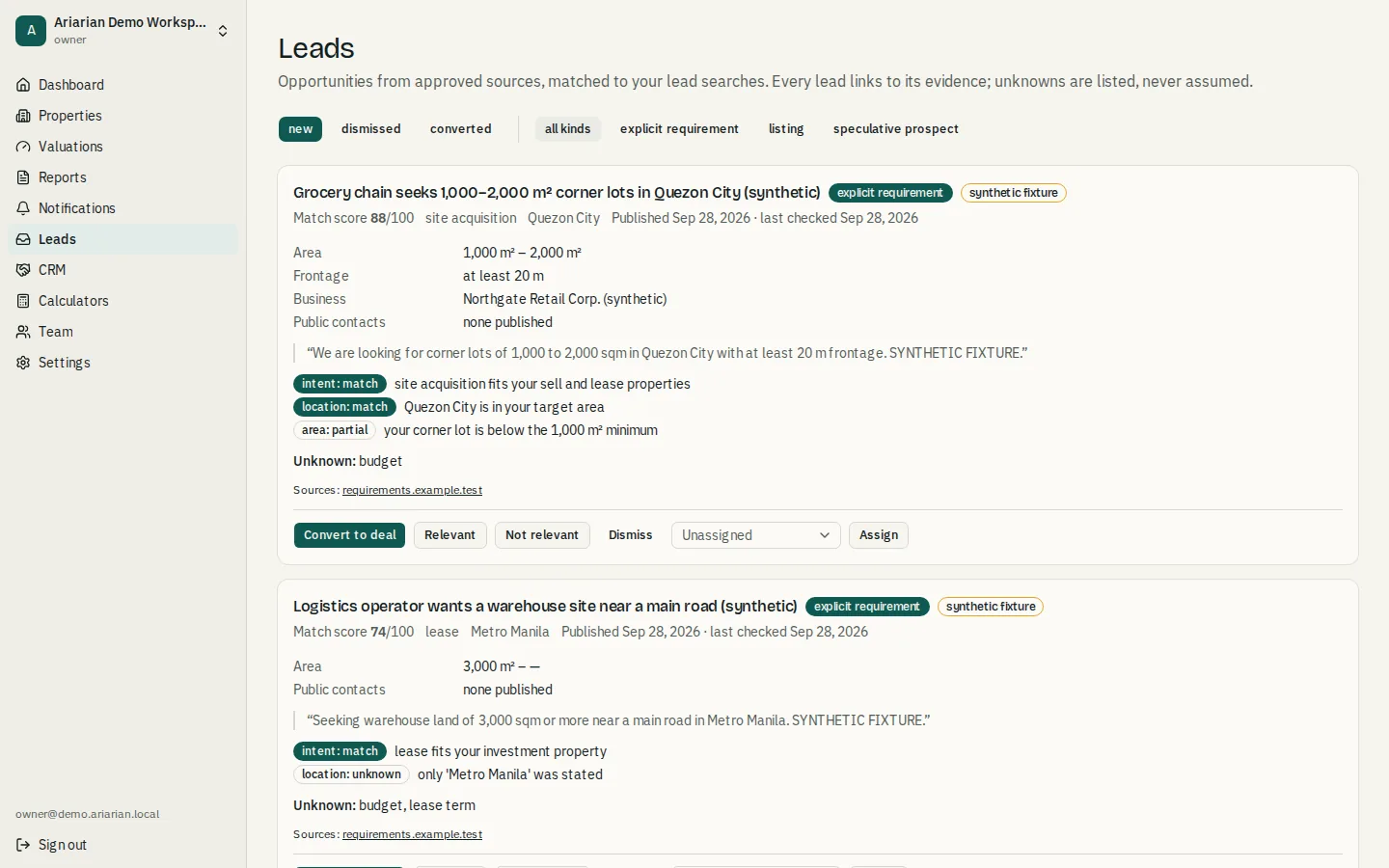
Task: Click the Notifications bell icon
Action: (x=23, y=208)
